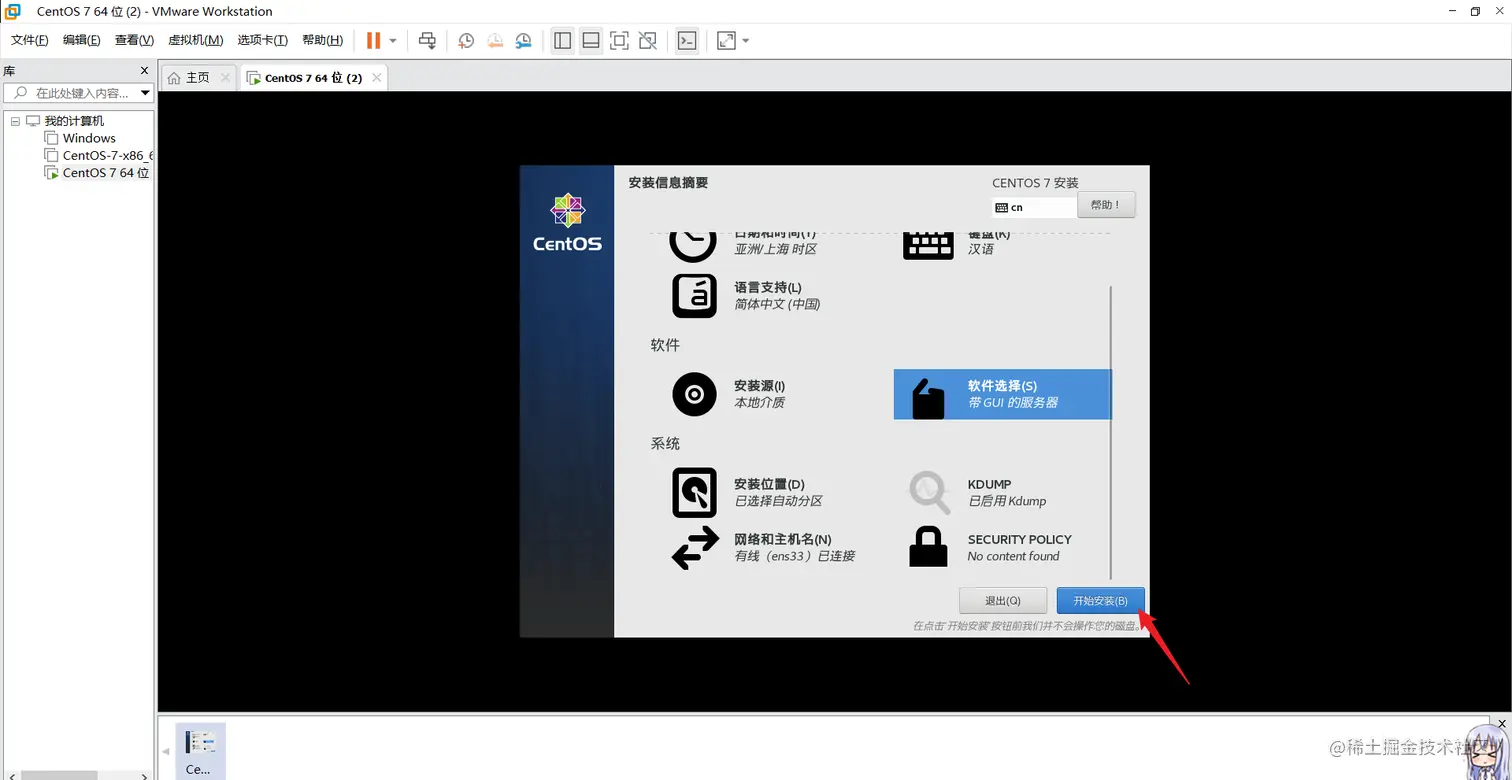Close the 库 library panel
Screen dimensions: 1512x780
(x=144, y=71)
